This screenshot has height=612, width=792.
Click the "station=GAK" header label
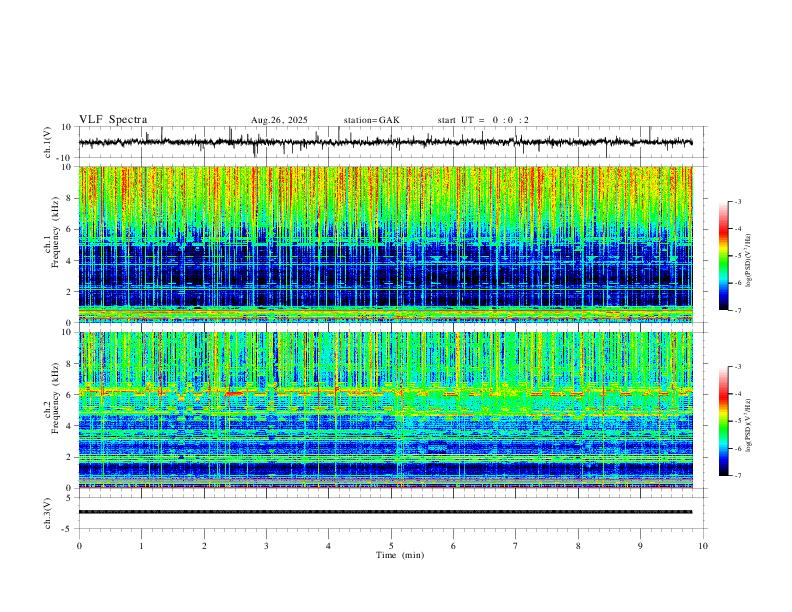[x=372, y=120]
